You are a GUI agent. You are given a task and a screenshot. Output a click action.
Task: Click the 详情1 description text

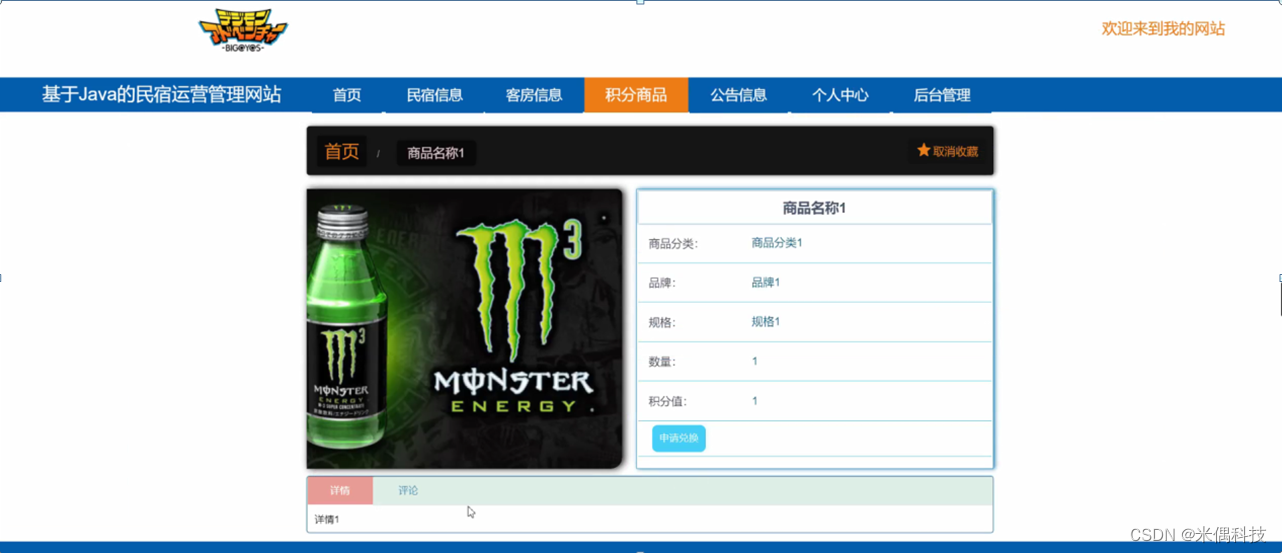click(326, 520)
